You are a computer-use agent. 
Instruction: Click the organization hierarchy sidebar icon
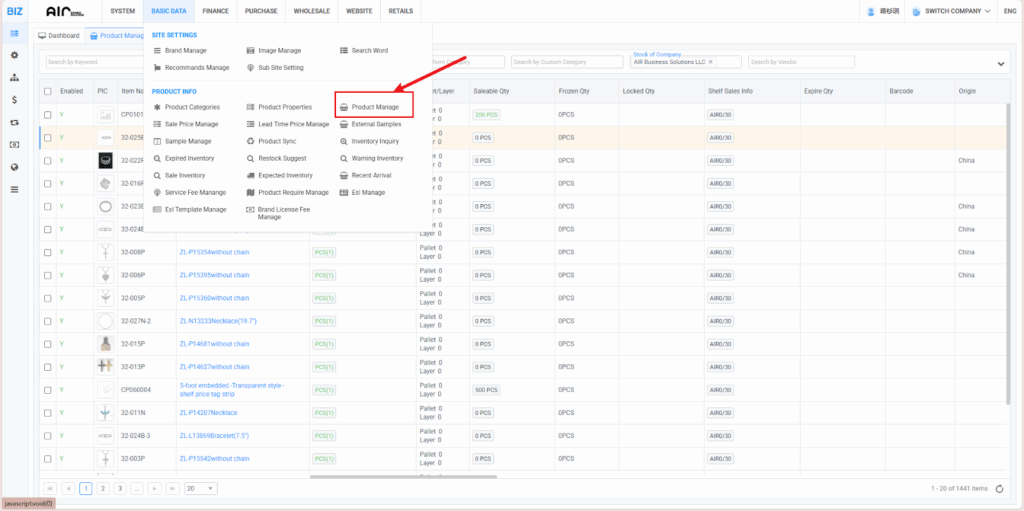(14, 77)
